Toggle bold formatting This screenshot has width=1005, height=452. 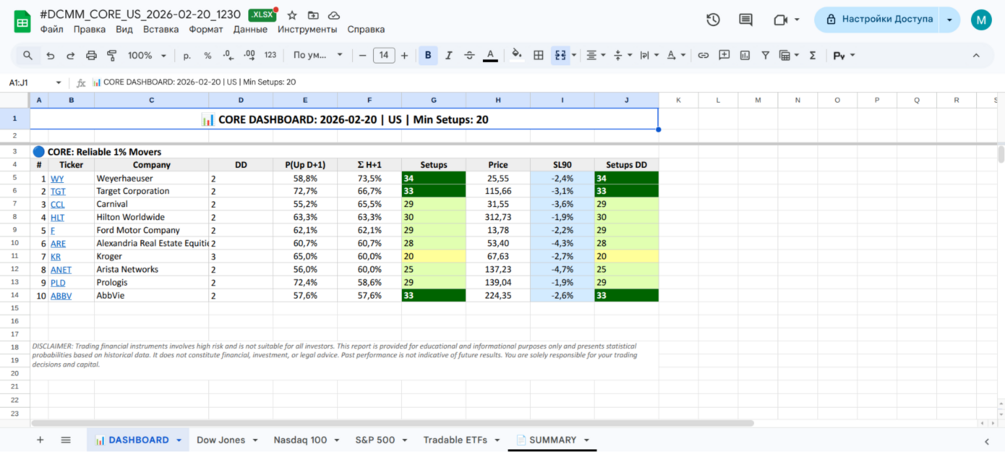click(x=428, y=56)
